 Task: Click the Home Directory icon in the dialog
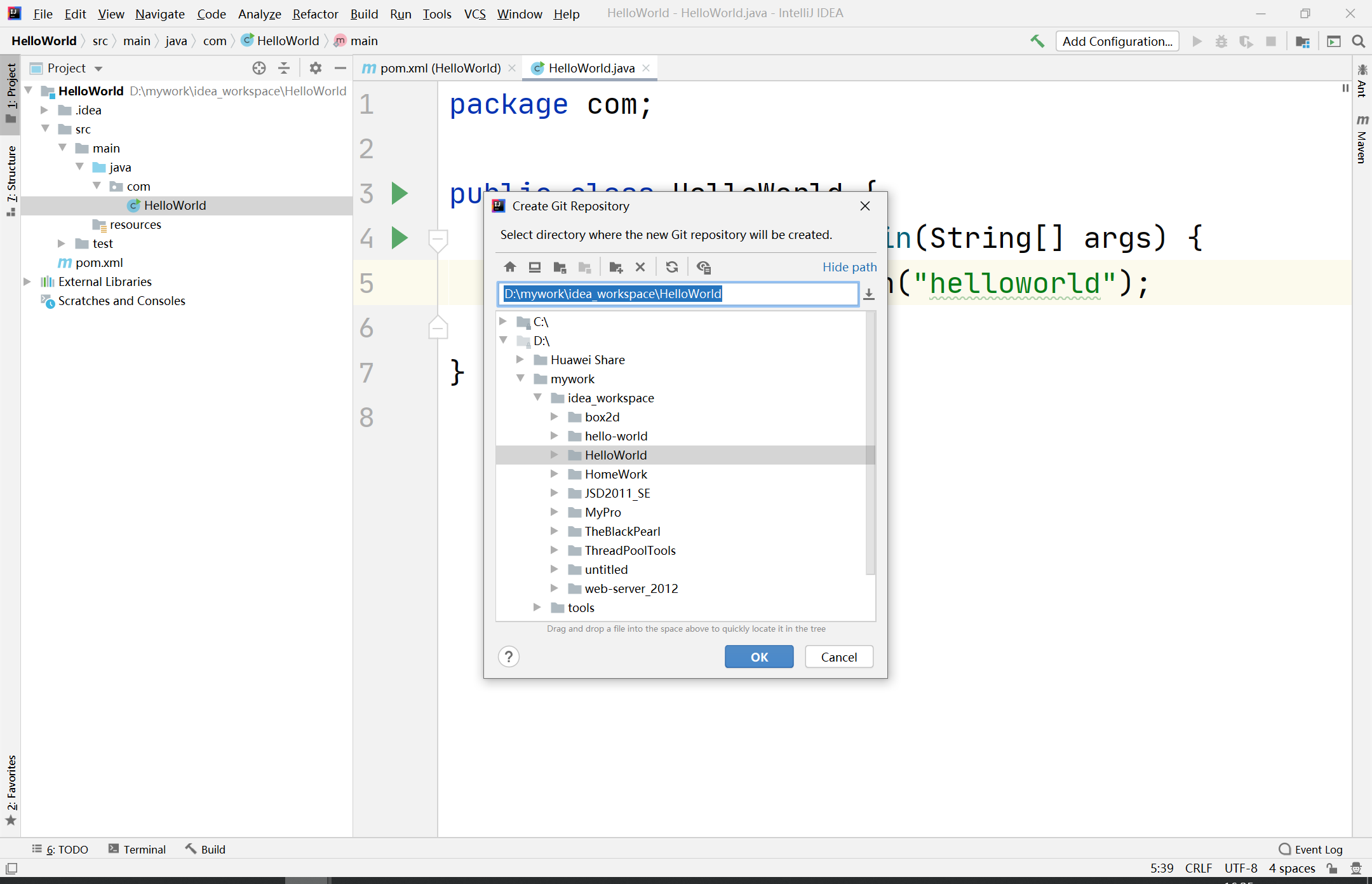(x=509, y=267)
